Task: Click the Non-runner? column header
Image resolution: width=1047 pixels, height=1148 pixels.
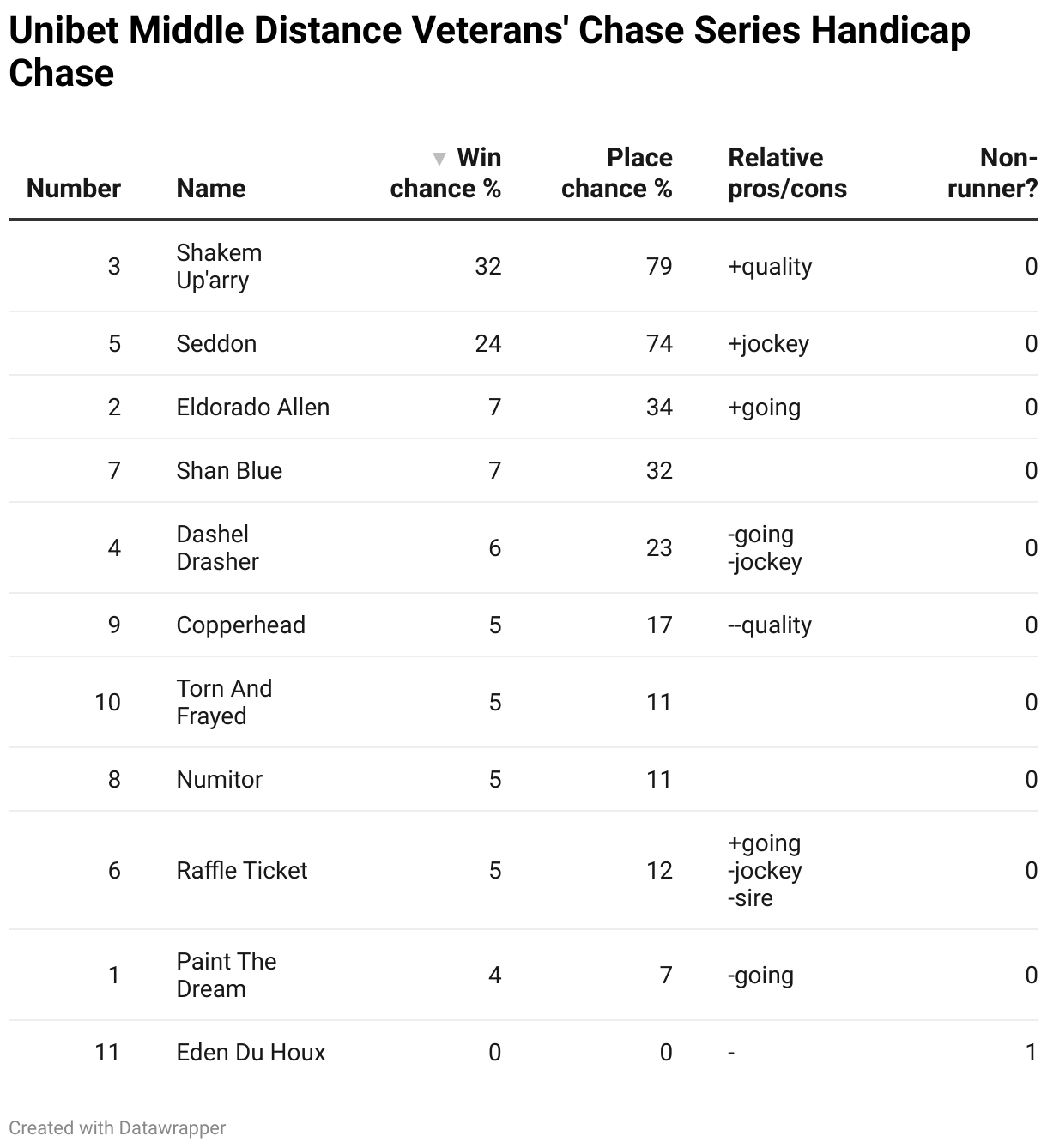Action: coord(992,173)
